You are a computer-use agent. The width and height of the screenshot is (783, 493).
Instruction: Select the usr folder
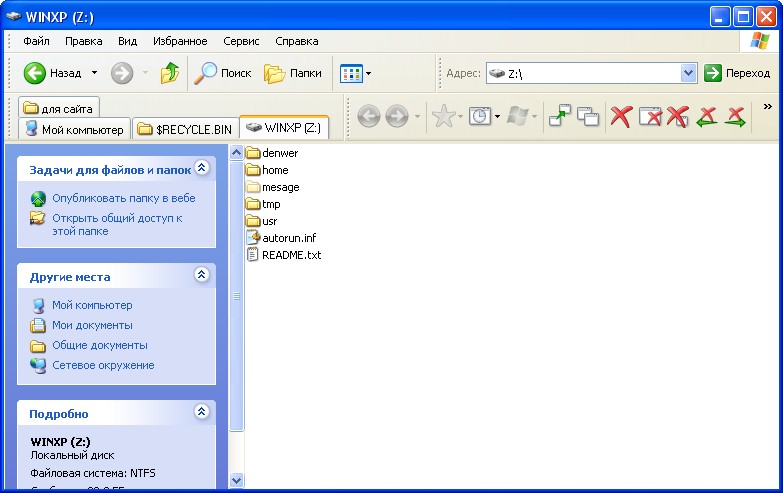pyautogui.click(x=262, y=221)
